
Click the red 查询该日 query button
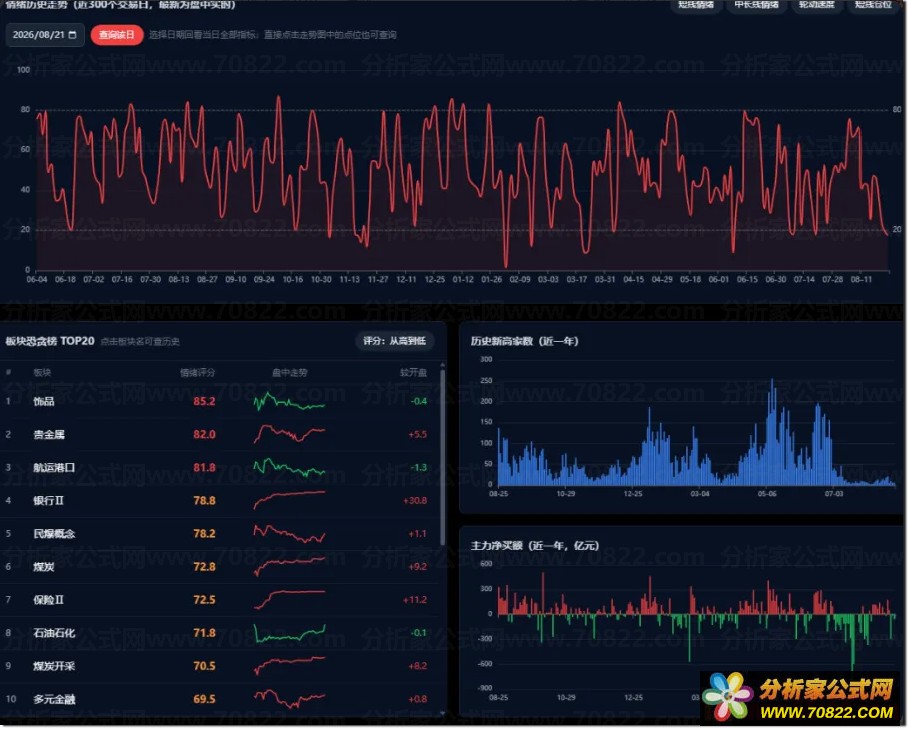[x=117, y=35]
